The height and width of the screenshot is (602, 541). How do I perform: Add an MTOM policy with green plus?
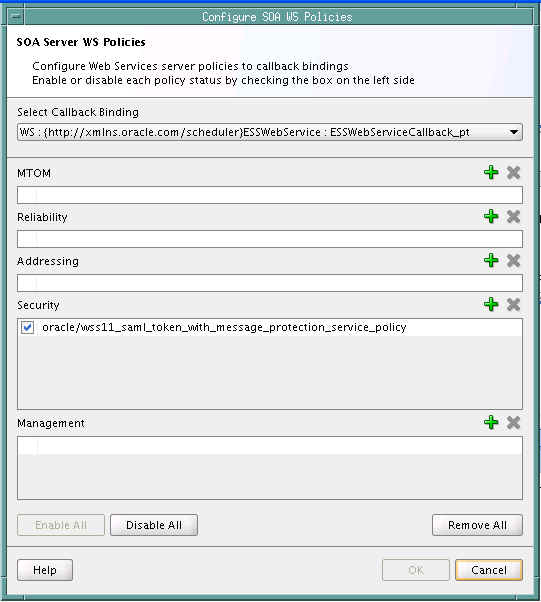[491, 173]
